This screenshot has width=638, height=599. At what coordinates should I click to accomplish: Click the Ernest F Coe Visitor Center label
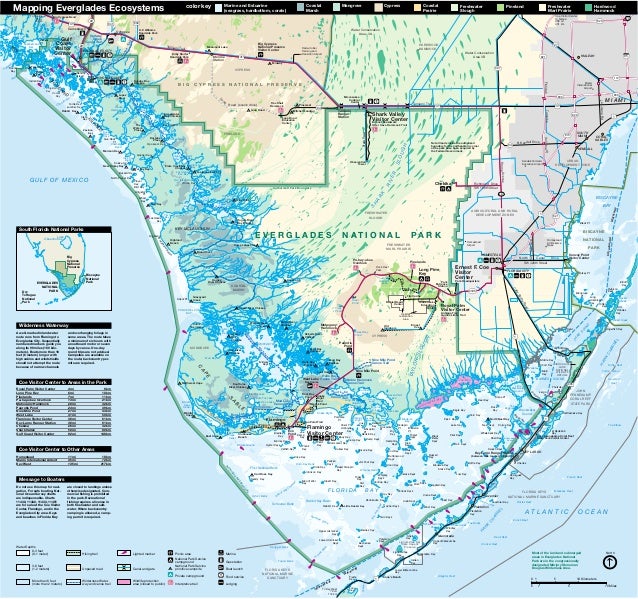click(472, 272)
